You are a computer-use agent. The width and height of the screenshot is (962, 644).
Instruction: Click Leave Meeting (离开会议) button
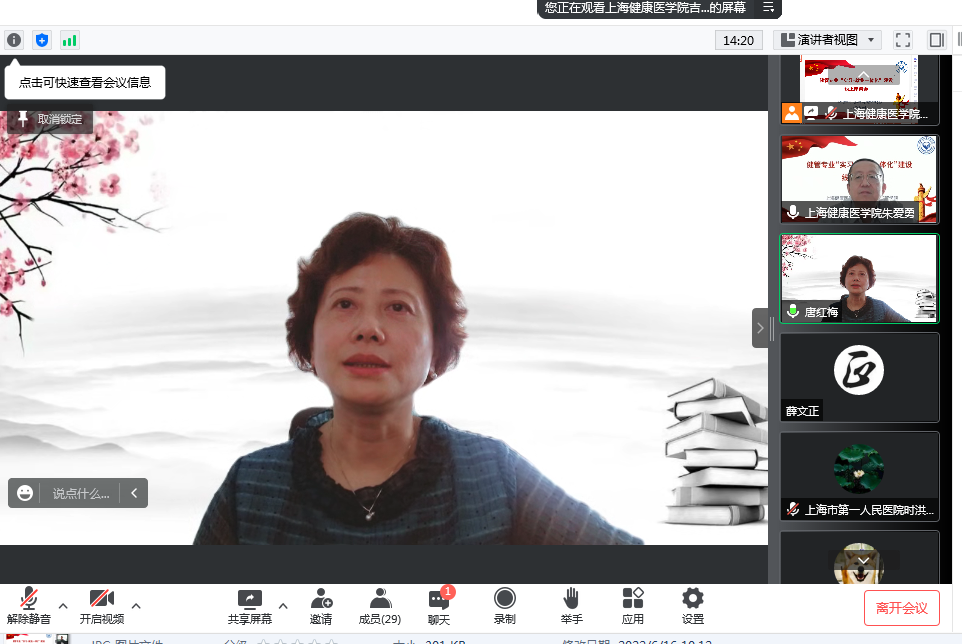(x=901, y=608)
